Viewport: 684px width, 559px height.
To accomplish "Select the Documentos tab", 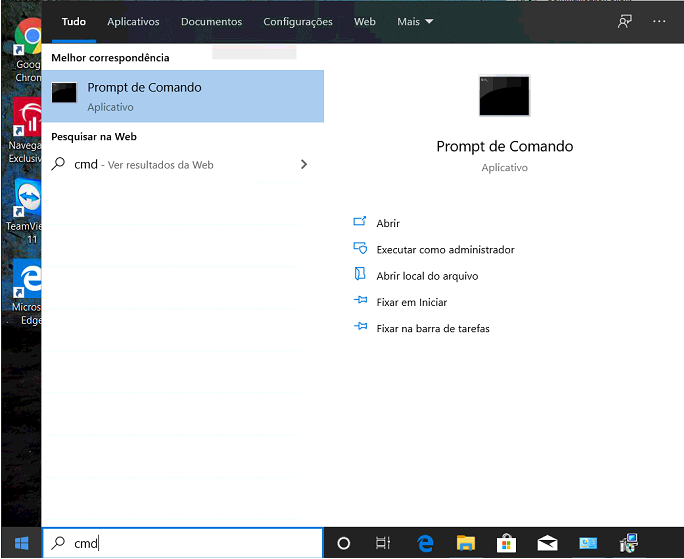I will click(211, 21).
